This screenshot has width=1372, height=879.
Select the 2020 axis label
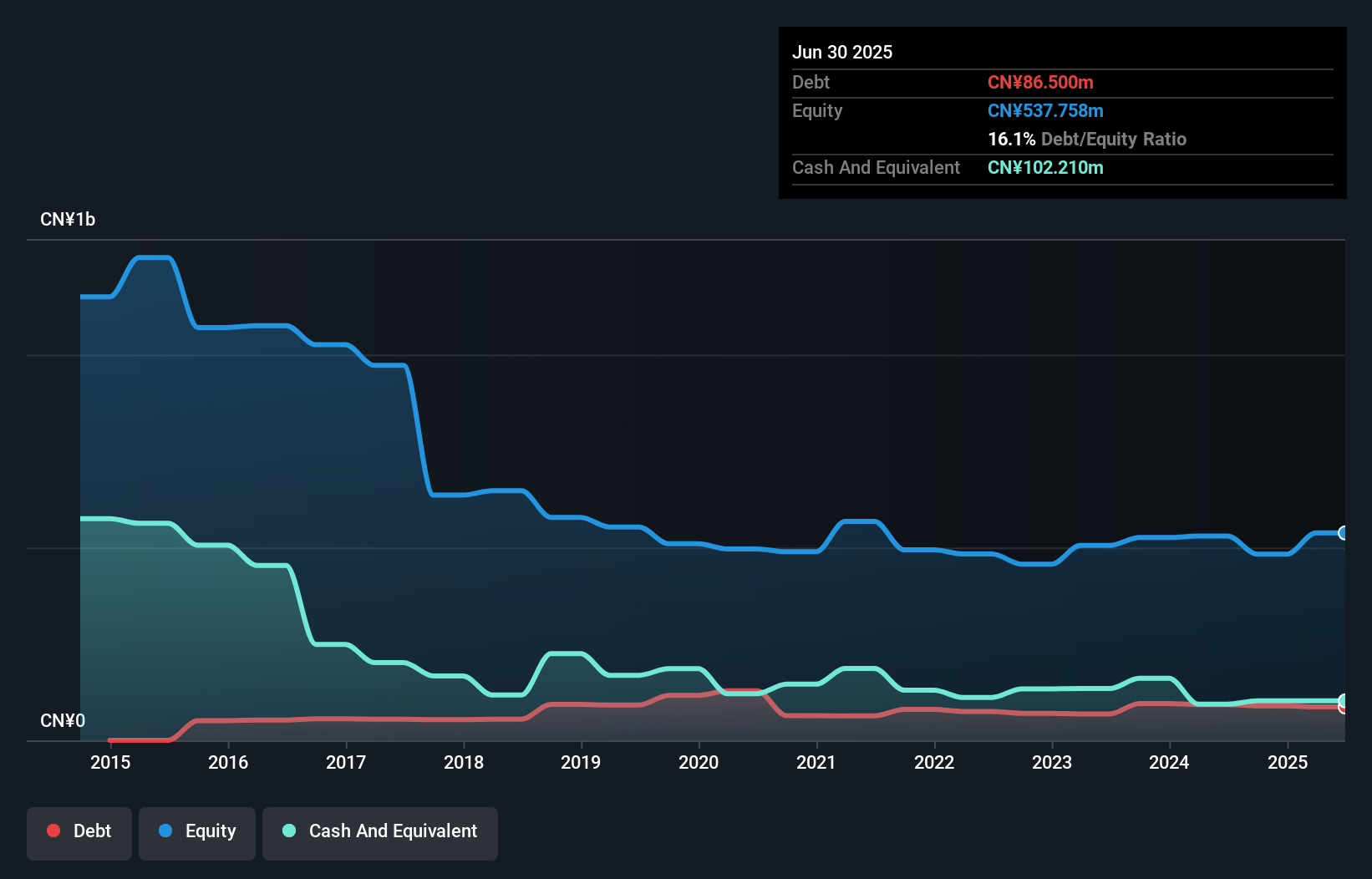point(699,762)
